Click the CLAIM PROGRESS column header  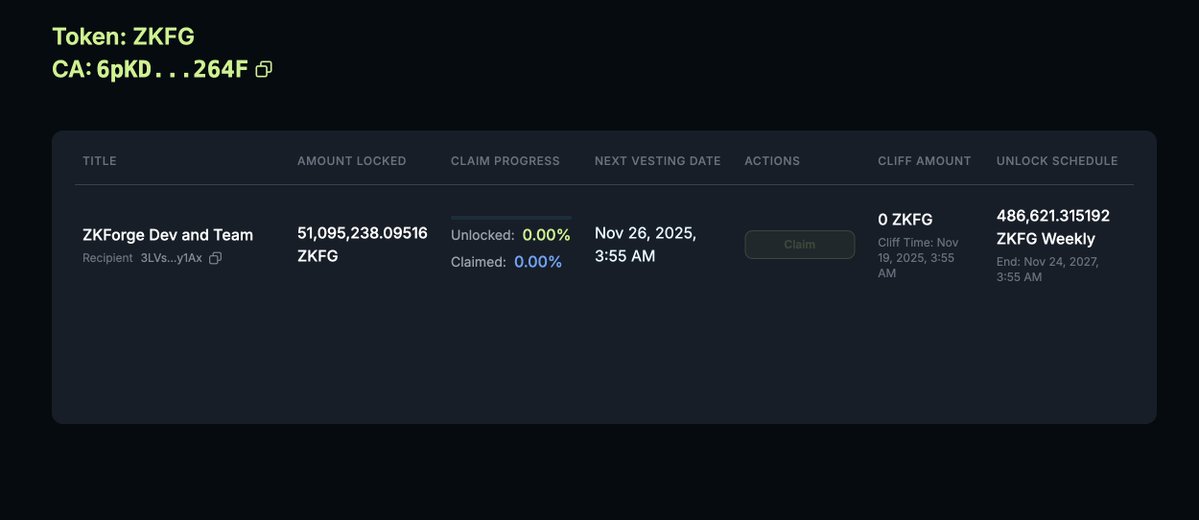505,161
